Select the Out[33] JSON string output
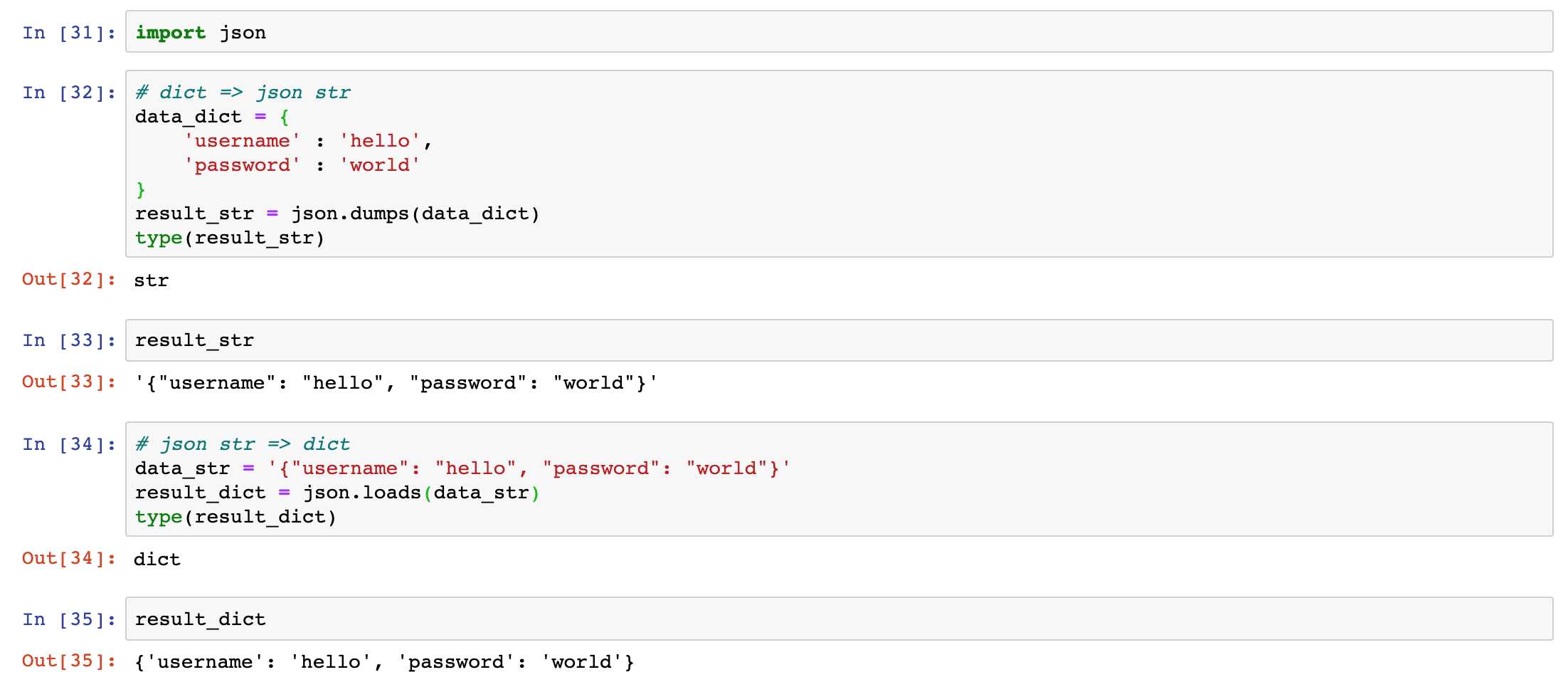The width and height of the screenshot is (1568, 682). click(396, 383)
